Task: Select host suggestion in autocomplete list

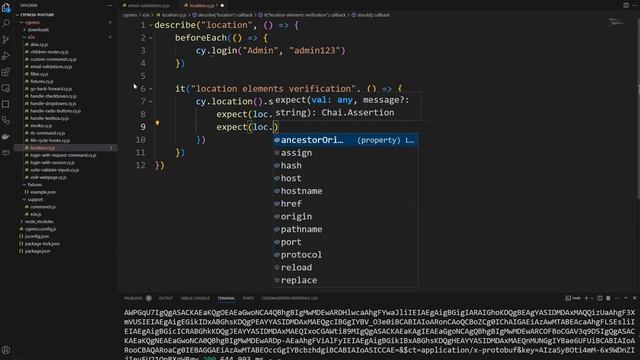Action: pyautogui.click(x=345, y=178)
